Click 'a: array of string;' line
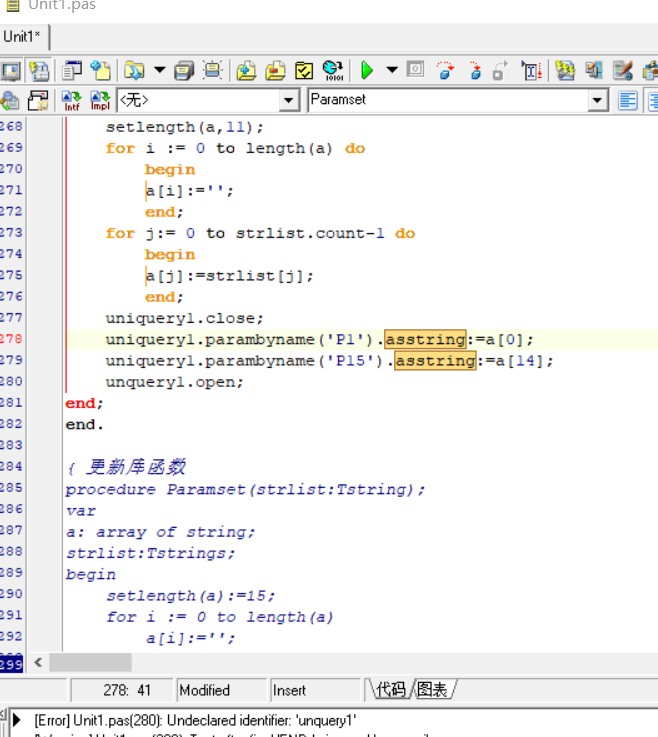Viewport: 658px width, 737px height. 160,532
